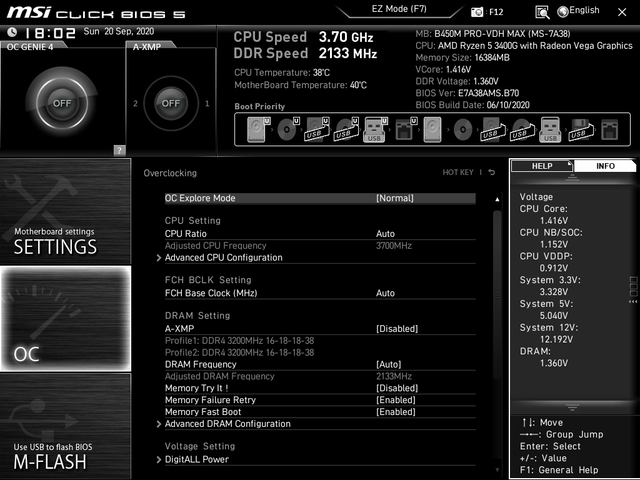Open the OC section
640x480 pixels.
(x=65, y=318)
